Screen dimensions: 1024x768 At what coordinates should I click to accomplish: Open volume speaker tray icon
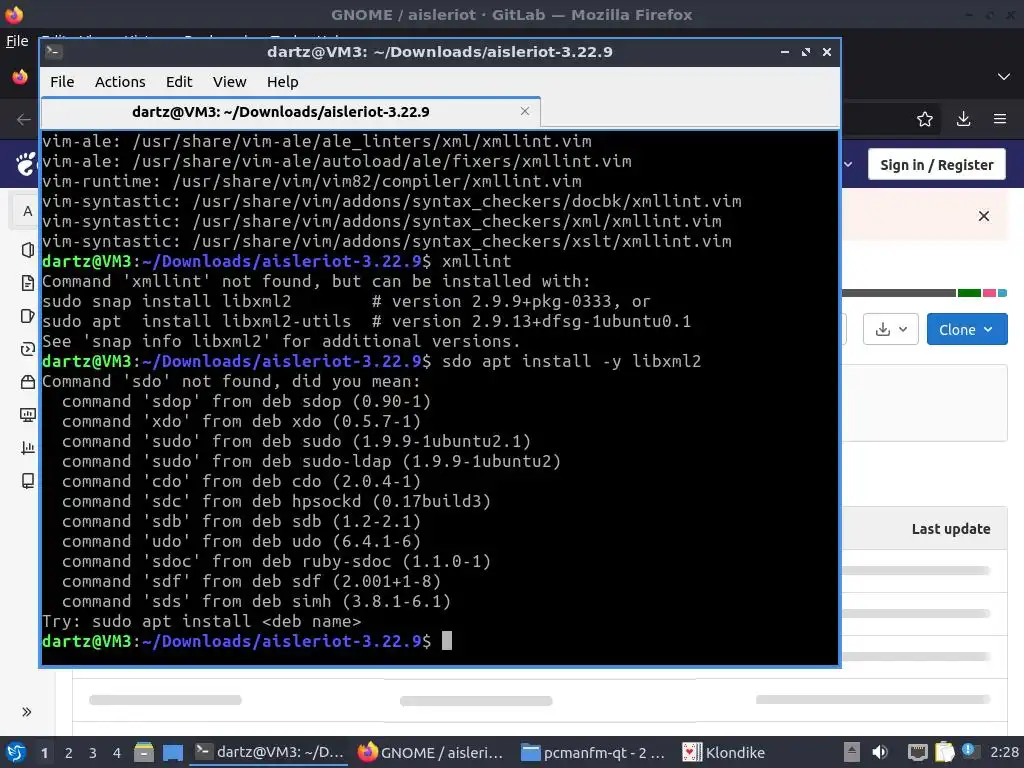coord(880,752)
